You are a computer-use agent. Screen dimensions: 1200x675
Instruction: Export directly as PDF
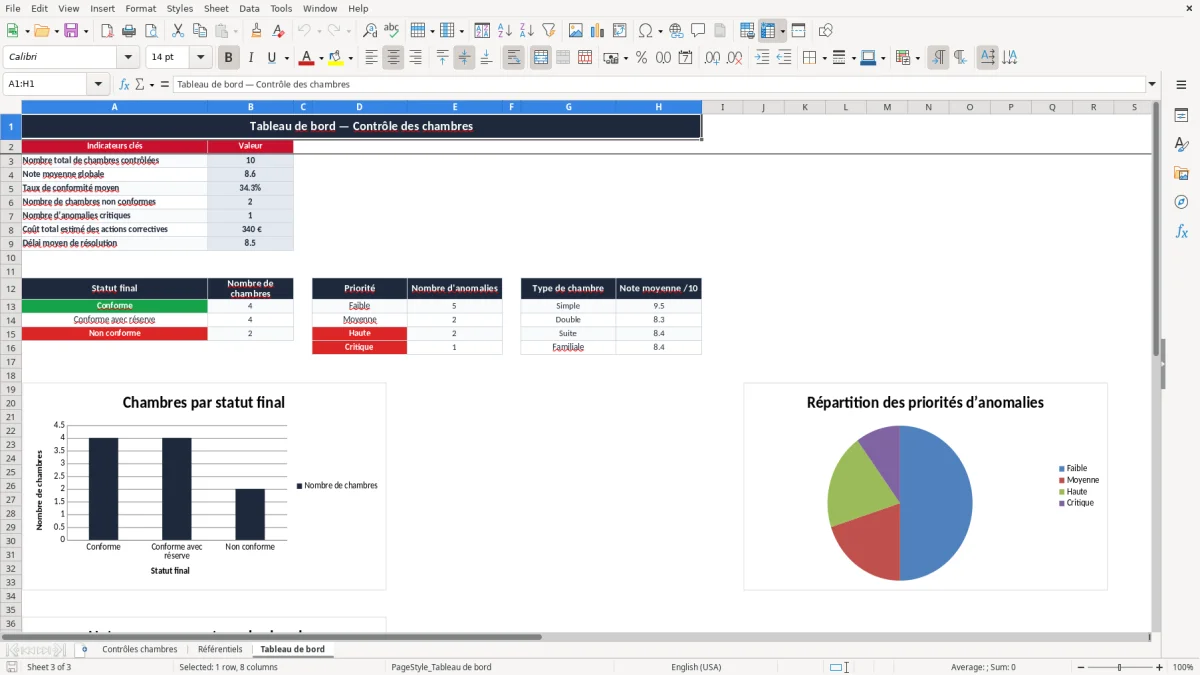(x=107, y=31)
